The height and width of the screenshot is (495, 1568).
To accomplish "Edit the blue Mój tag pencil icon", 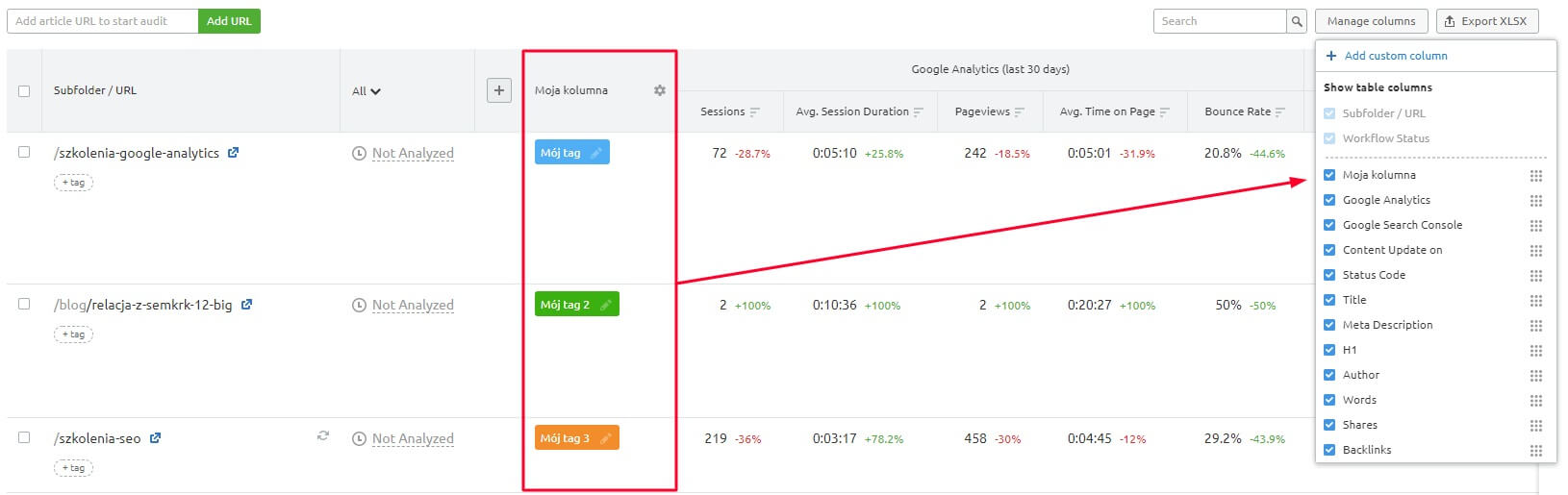I will 596,153.
